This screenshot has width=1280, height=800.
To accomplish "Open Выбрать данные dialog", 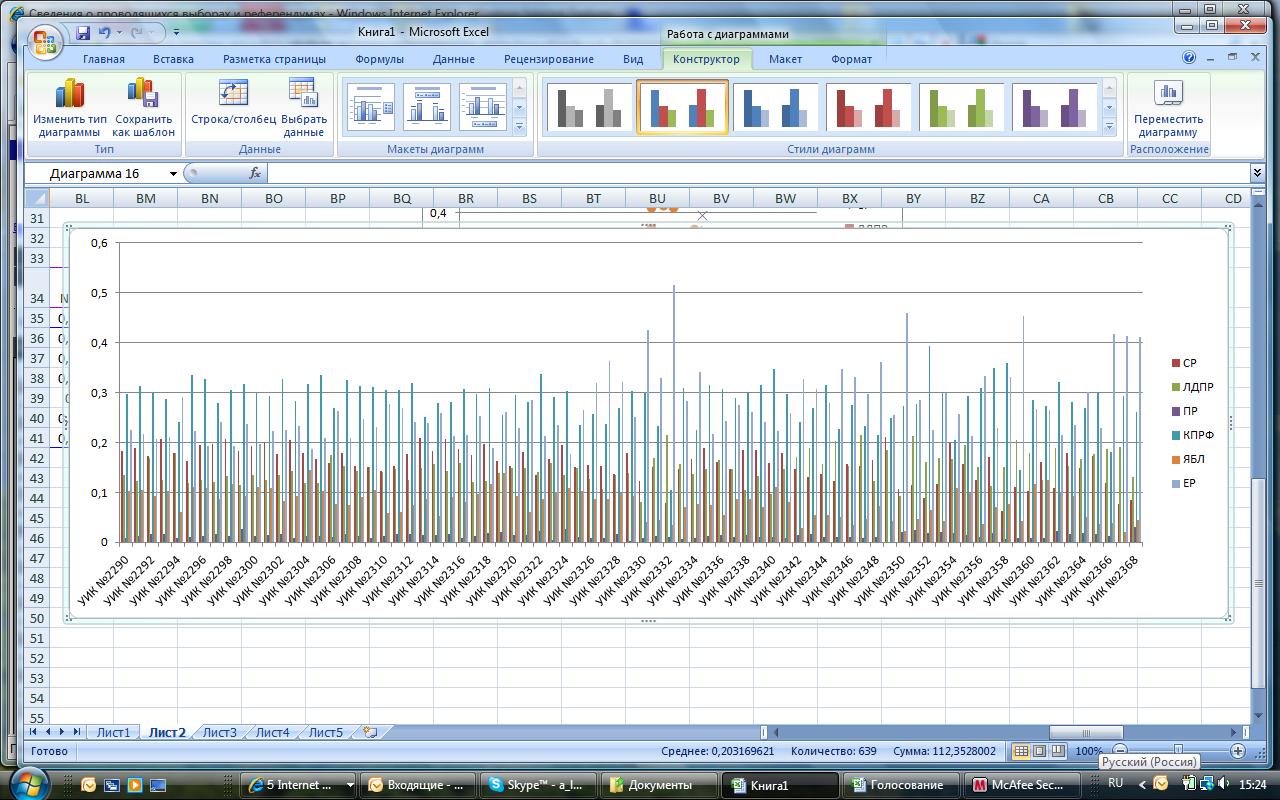I will (x=304, y=108).
